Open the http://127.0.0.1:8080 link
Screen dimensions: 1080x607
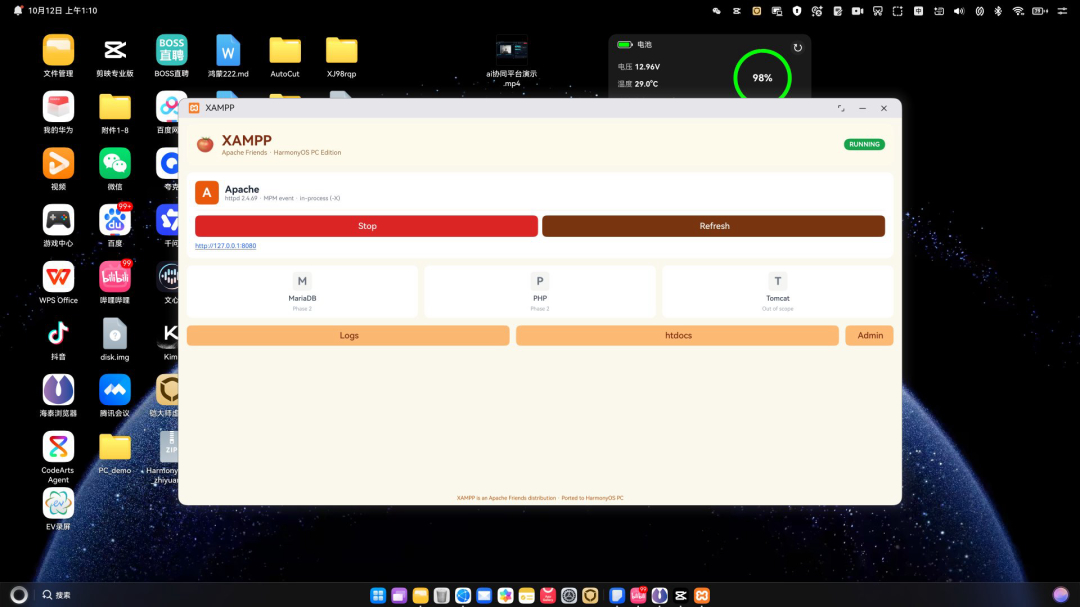(225, 246)
